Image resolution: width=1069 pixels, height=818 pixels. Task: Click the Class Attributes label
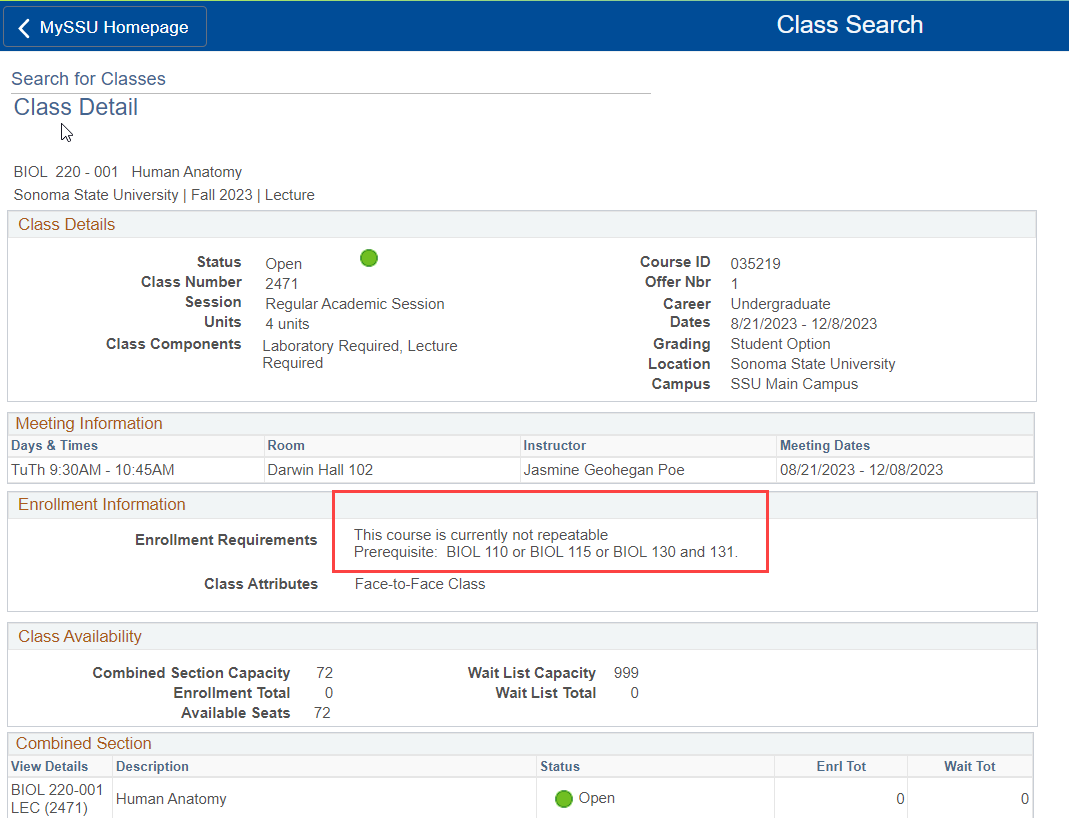[x=261, y=584]
